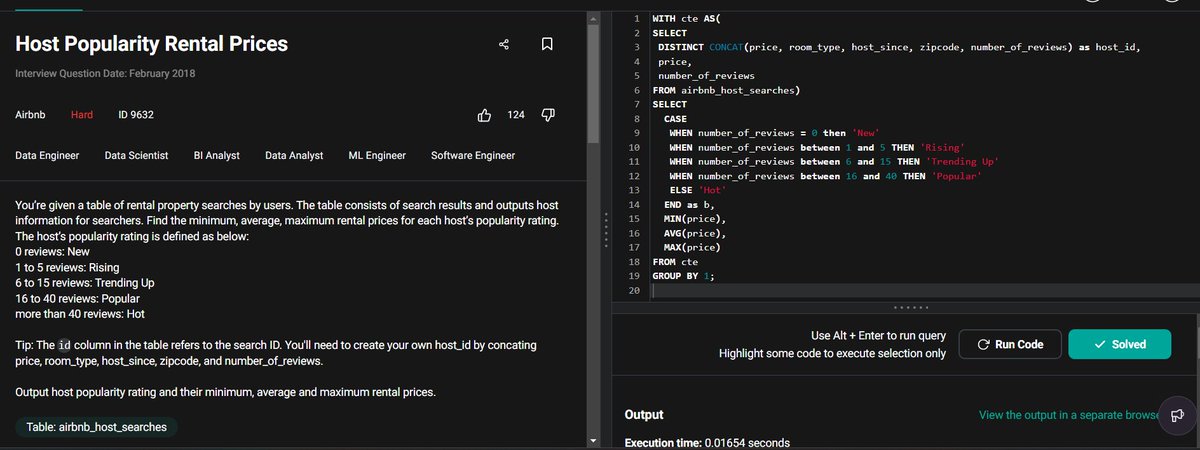Click the Output heading
Viewport: 1200px width, 450px height.
pyautogui.click(x=644, y=414)
